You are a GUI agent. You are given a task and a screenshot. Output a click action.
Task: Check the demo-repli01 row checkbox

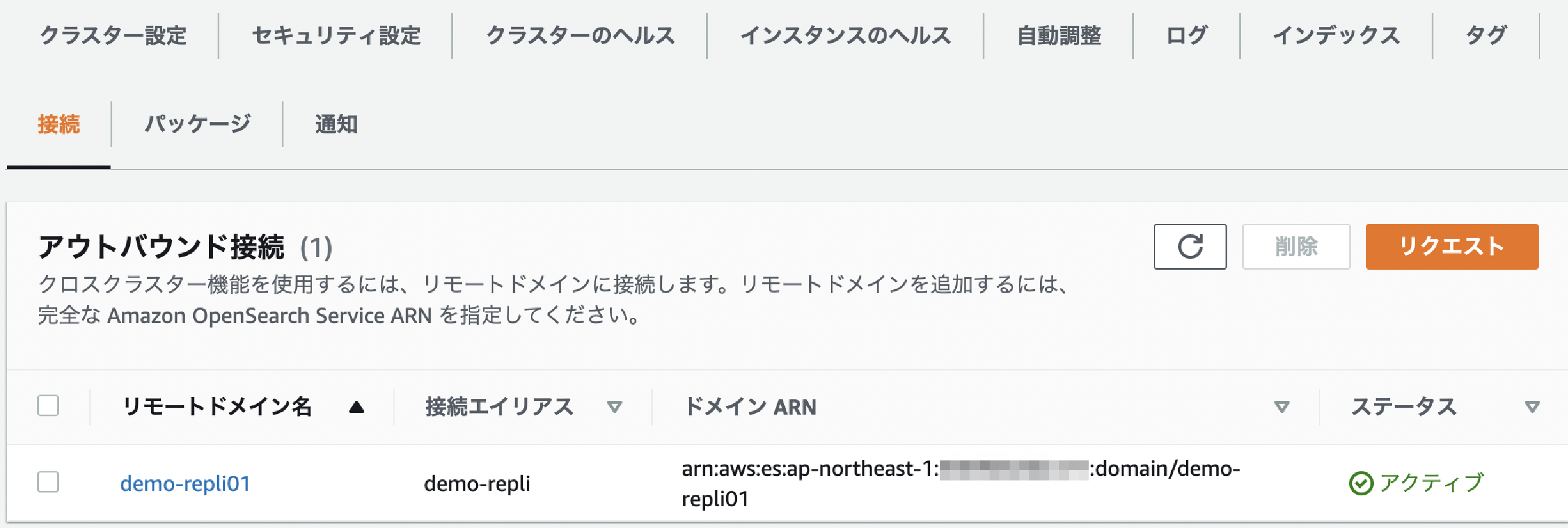tap(49, 483)
